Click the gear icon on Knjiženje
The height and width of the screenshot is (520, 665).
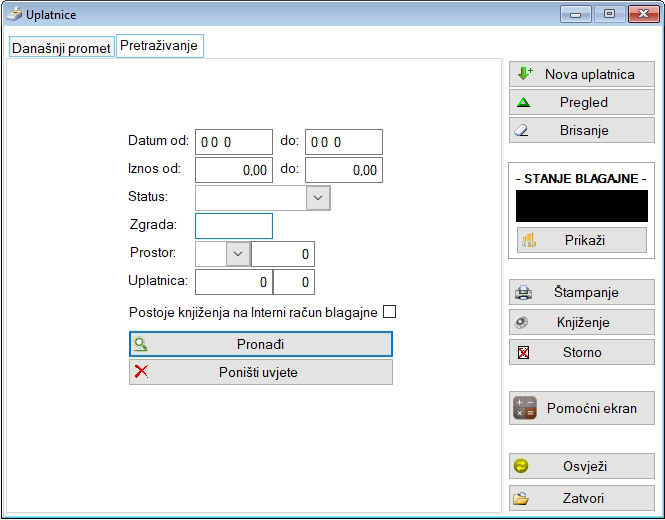pos(522,322)
